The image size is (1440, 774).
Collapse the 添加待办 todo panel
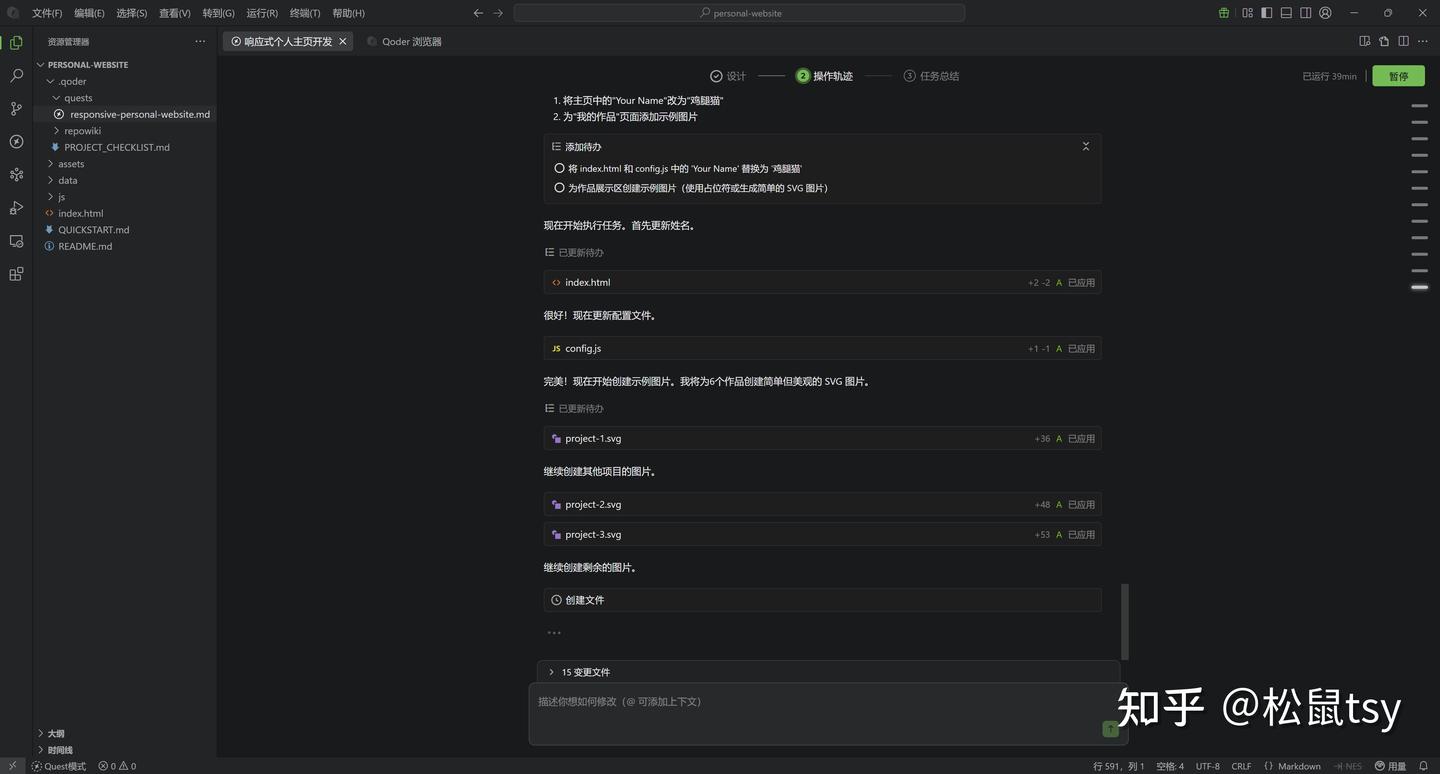(x=1085, y=147)
